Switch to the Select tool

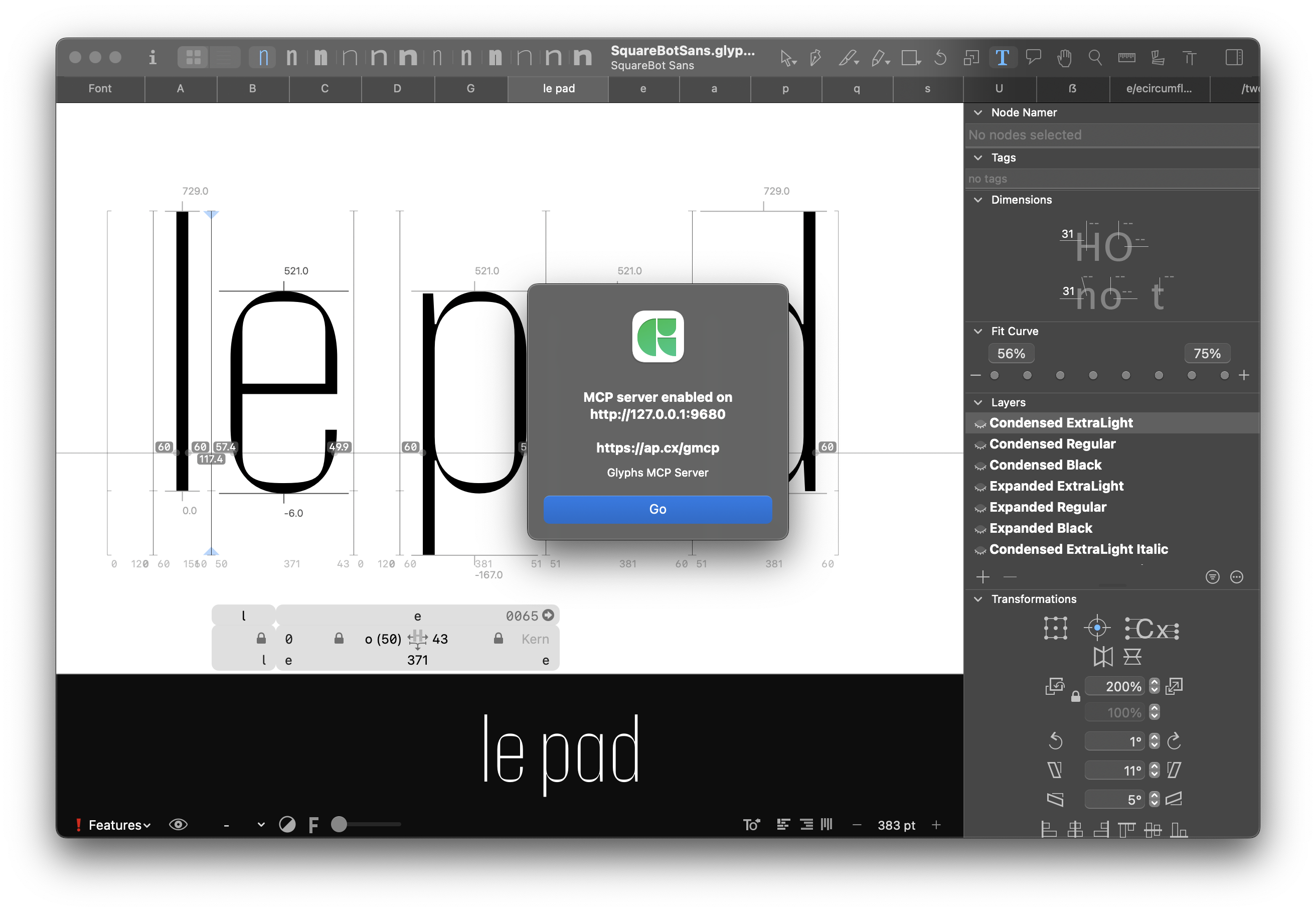click(787, 57)
